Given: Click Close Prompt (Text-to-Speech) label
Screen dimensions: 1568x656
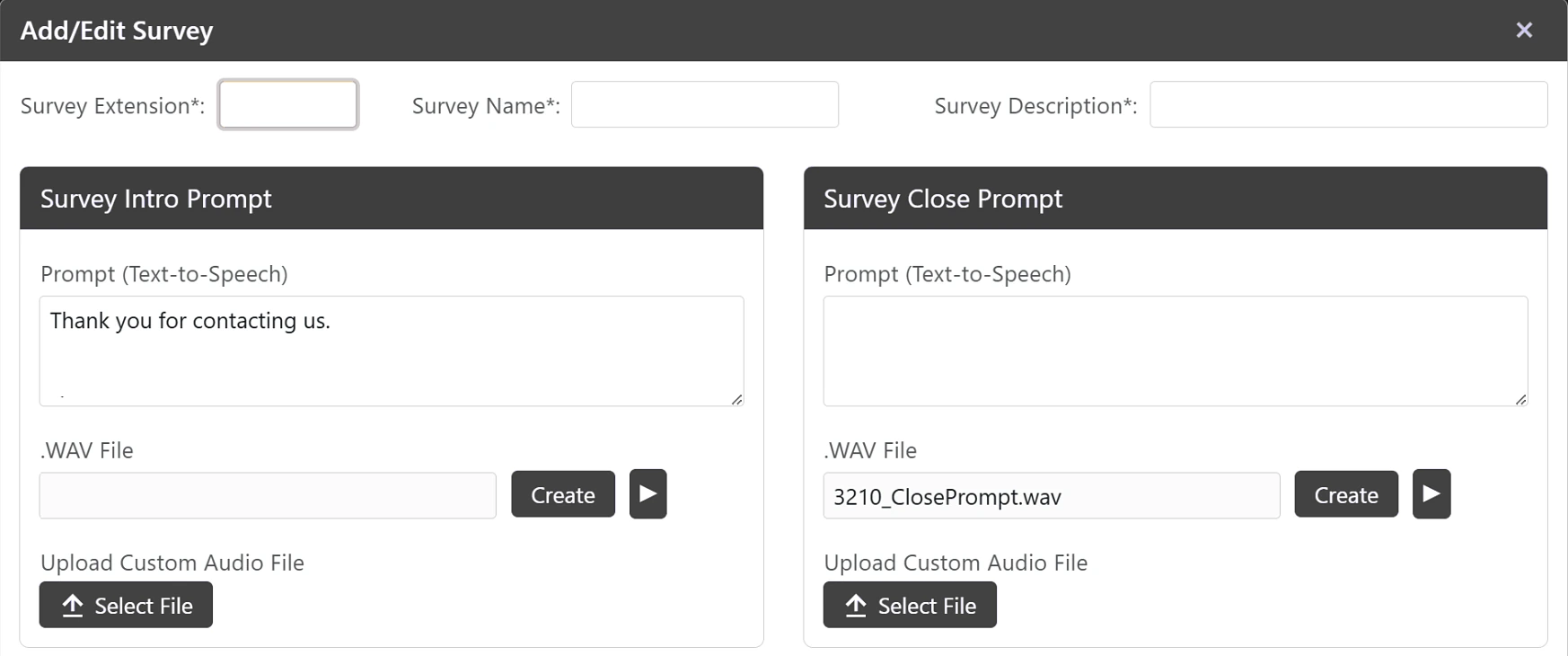Looking at the screenshot, I should tap(947, 274).
